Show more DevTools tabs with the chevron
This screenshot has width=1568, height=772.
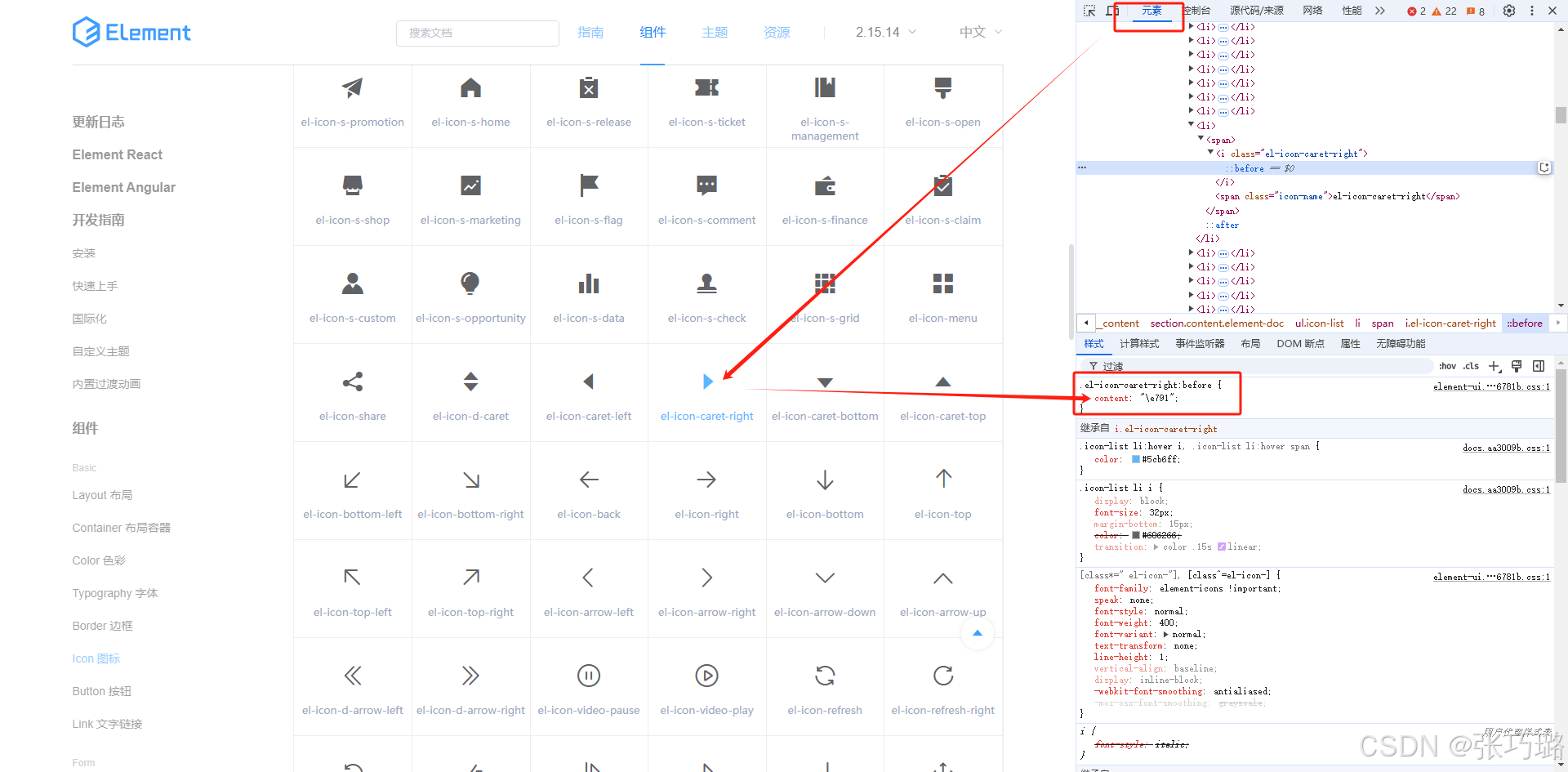pos(1380,11)
